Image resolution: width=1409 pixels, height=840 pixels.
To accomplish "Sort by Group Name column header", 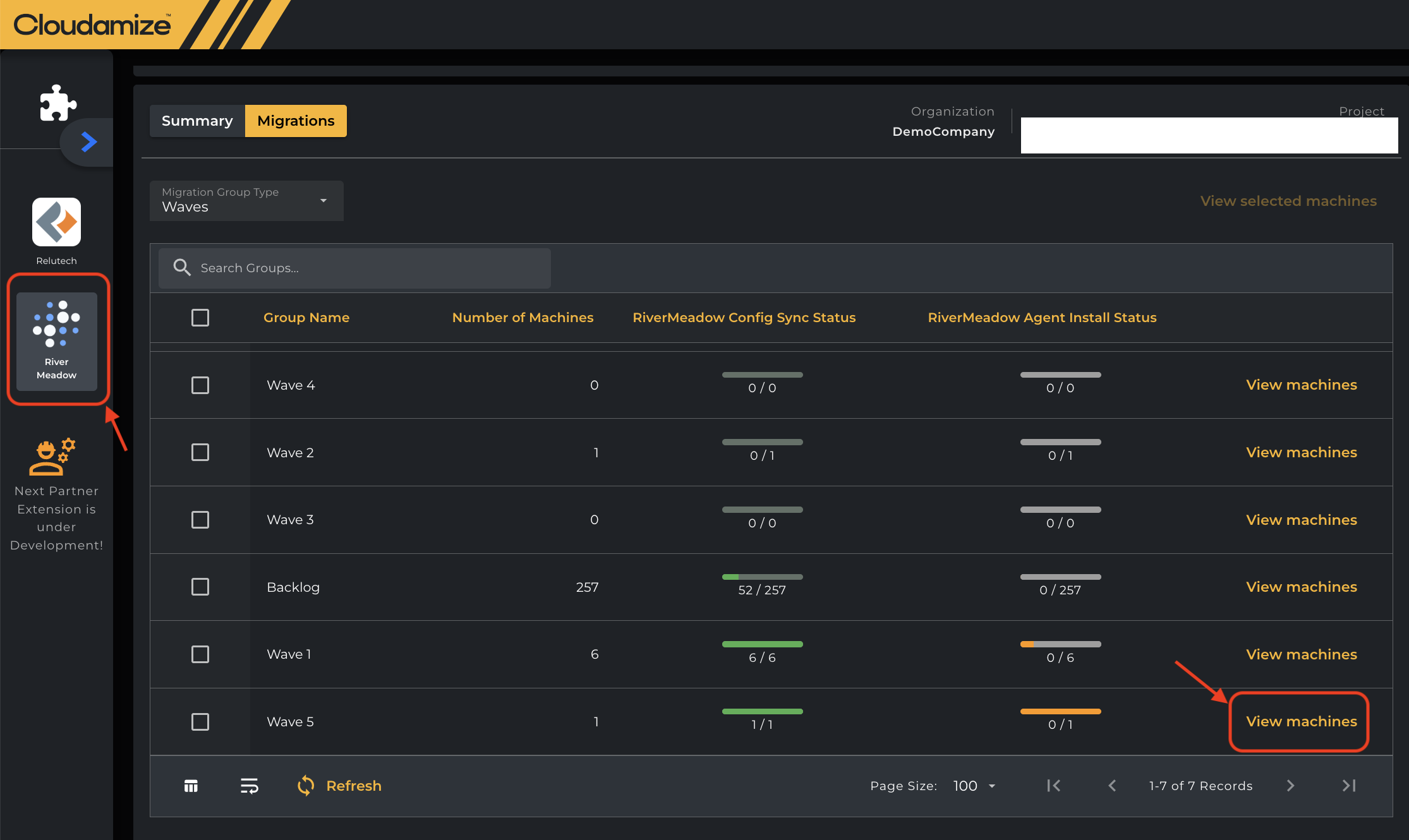I will pos(306,318).
